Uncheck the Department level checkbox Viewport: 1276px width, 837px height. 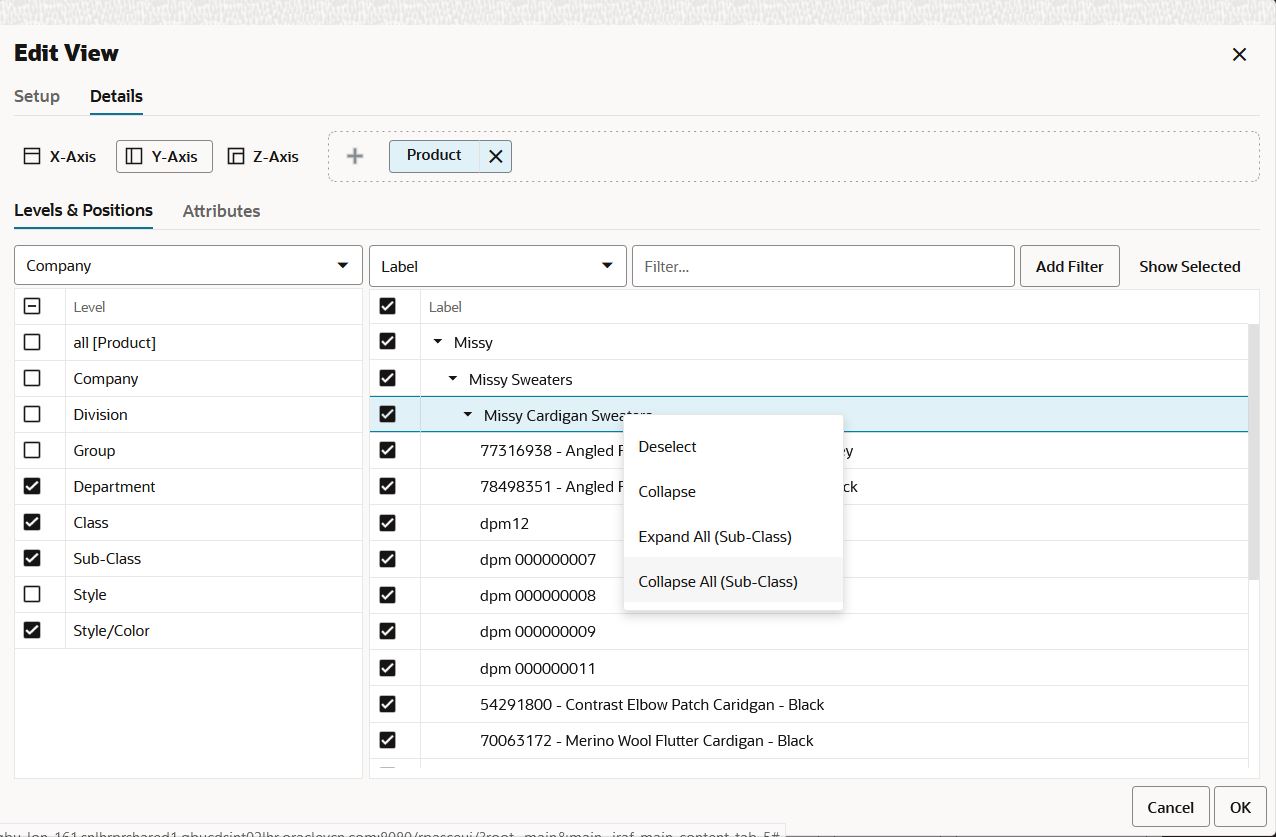tap(32, 486)
